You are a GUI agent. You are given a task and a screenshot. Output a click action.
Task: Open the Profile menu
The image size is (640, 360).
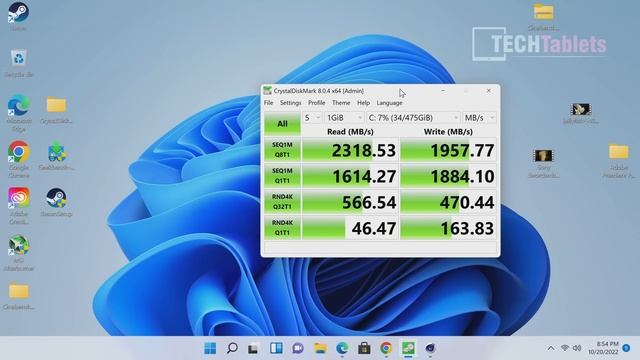(x=316, y=103)
